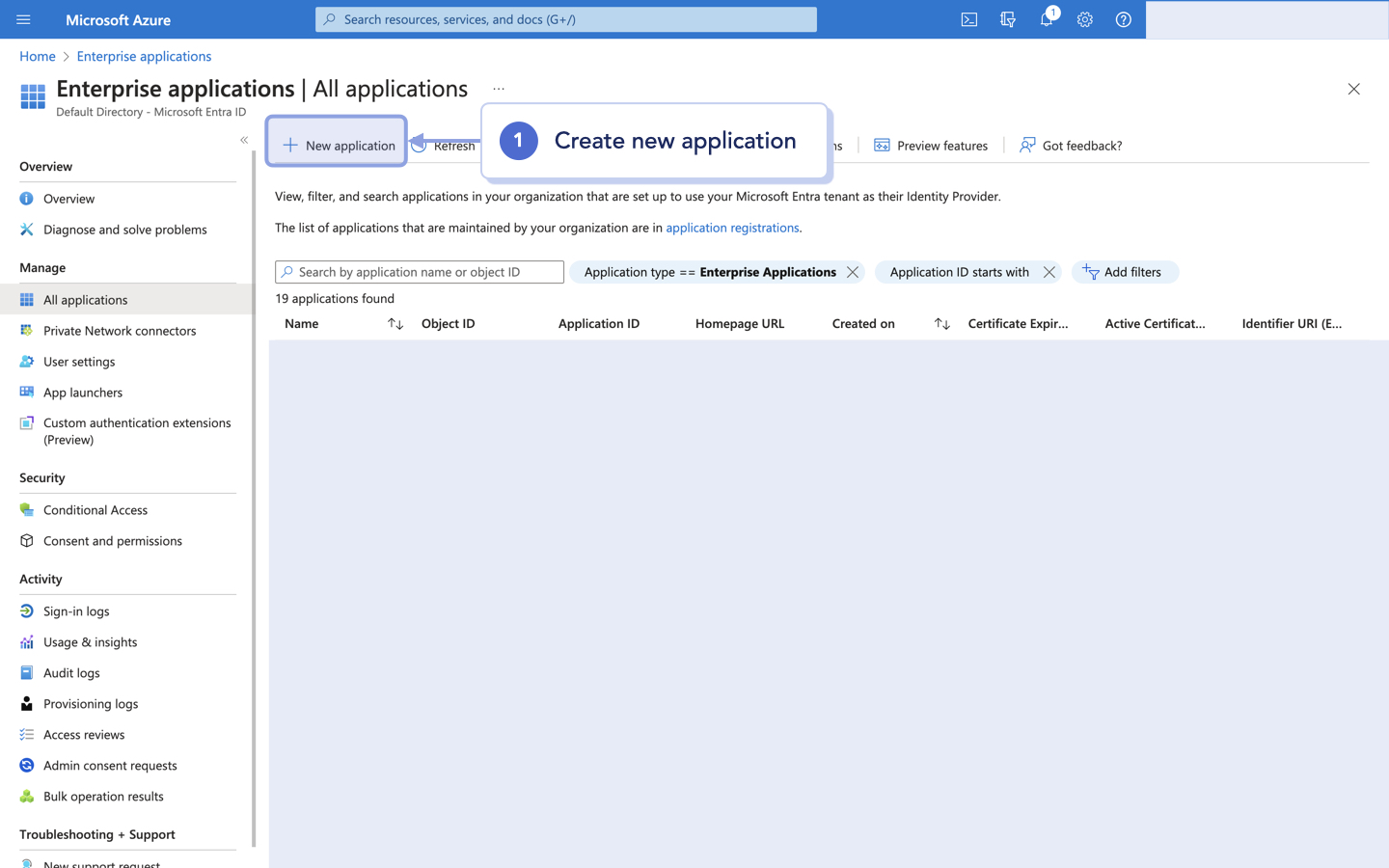Clear the Application ID starts with filter
The width and height of the screenshot is (1389, 868).
(1049, 272)
